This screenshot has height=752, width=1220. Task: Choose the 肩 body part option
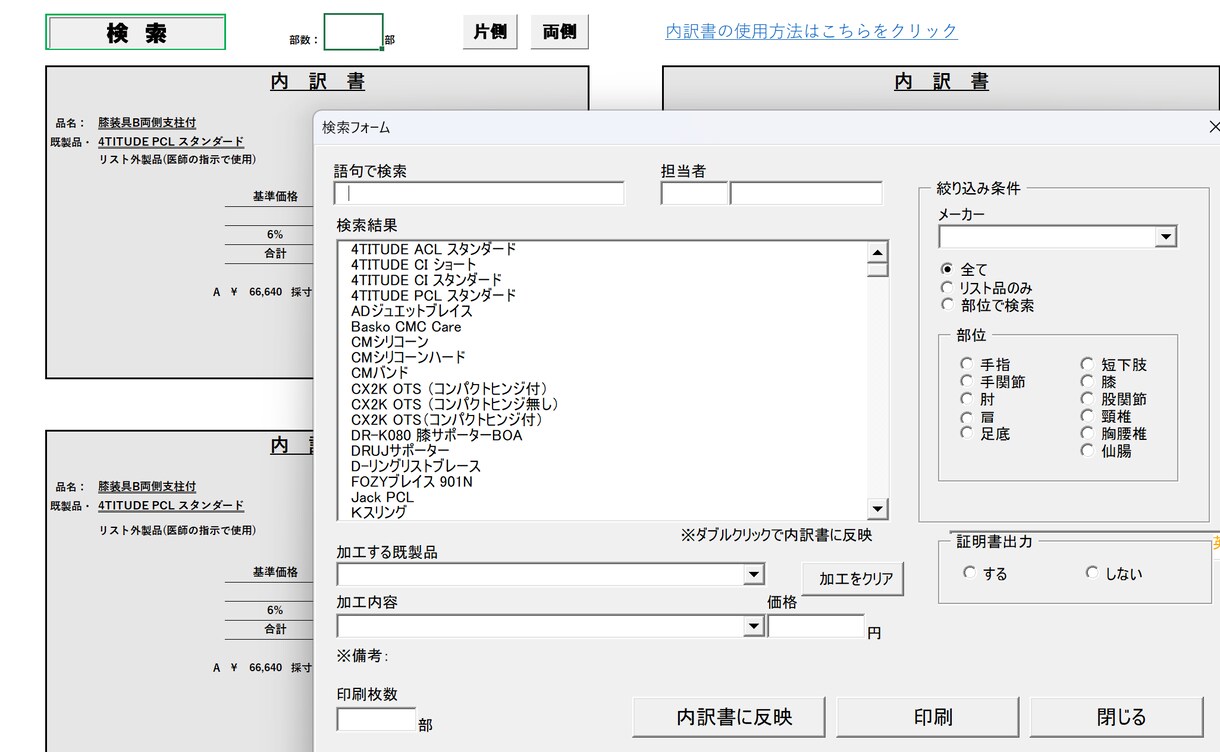pyautogui.click(x=966, y=417)
